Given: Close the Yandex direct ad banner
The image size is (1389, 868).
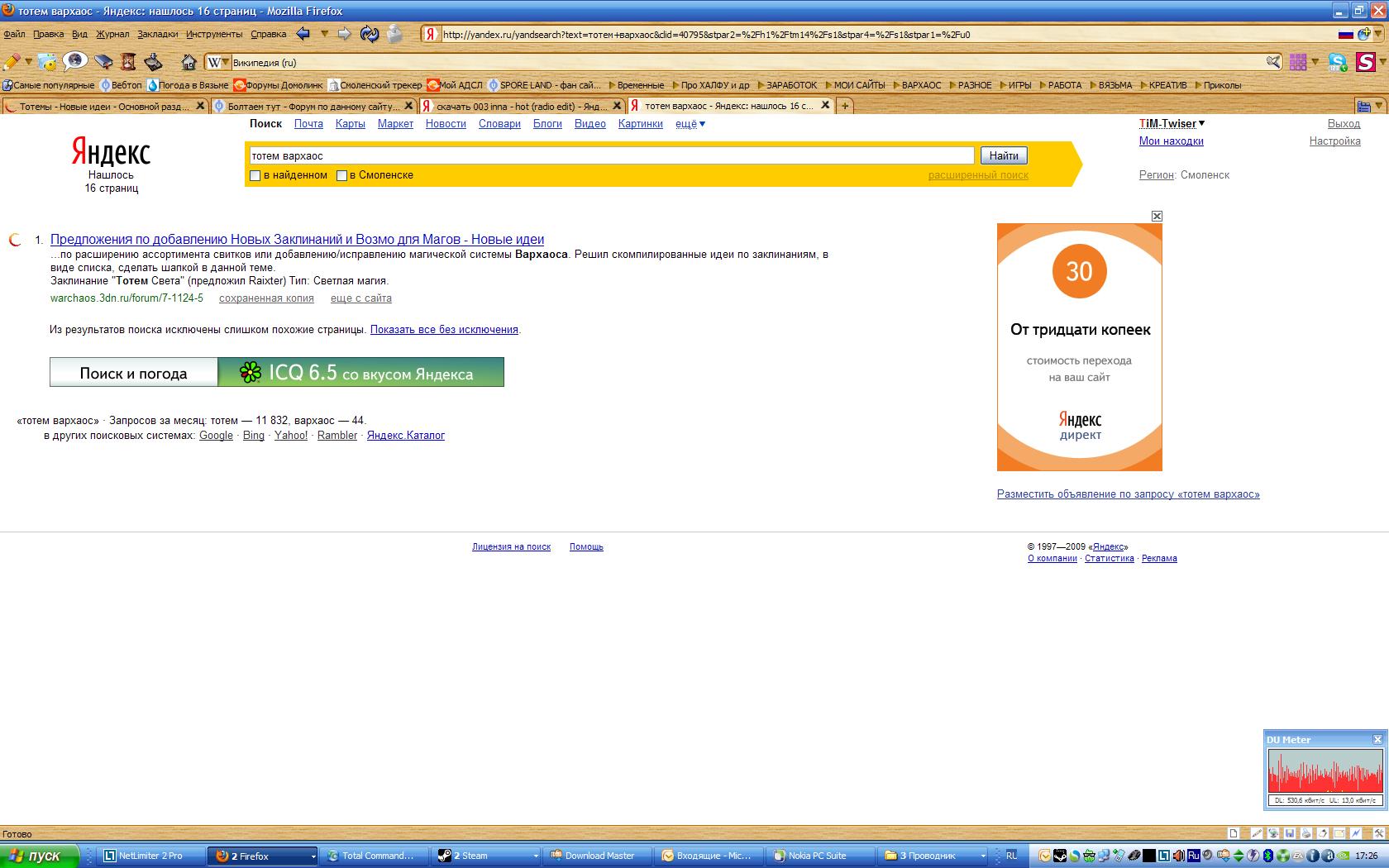Looking at the screenshot, I should [x=1157, y=216].
